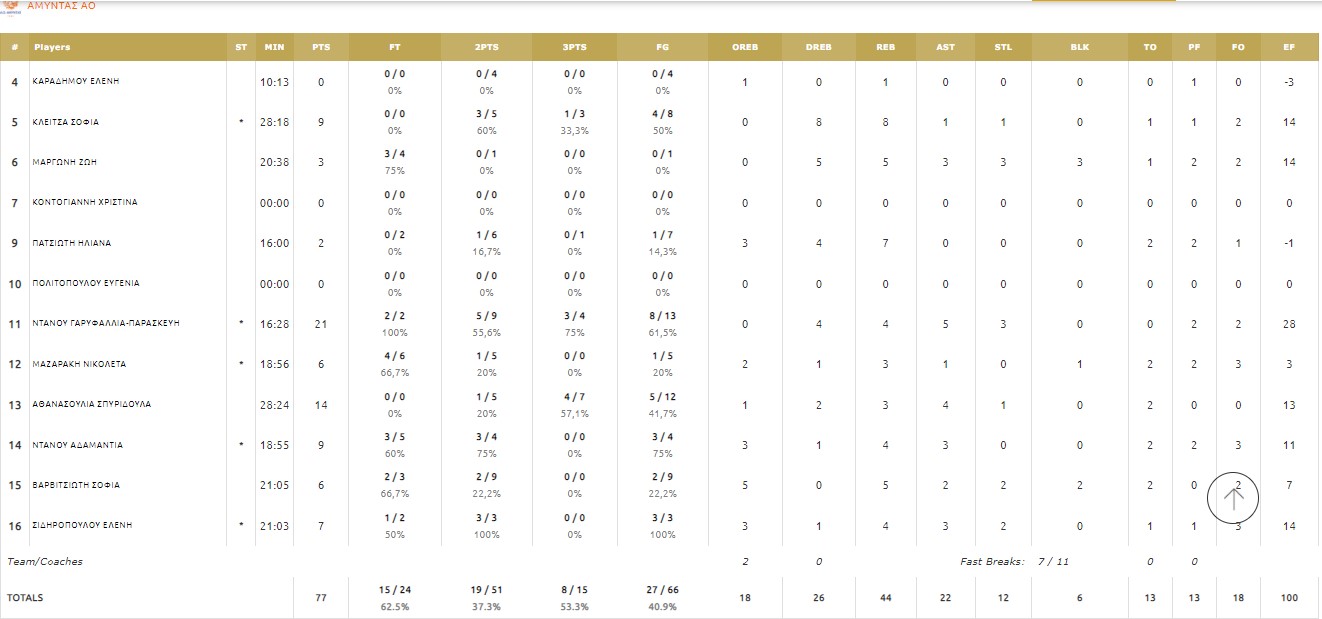Click the BLK column header
Image resolution: width=1322 pixels, height=619 pixels.
[1080, 47]
